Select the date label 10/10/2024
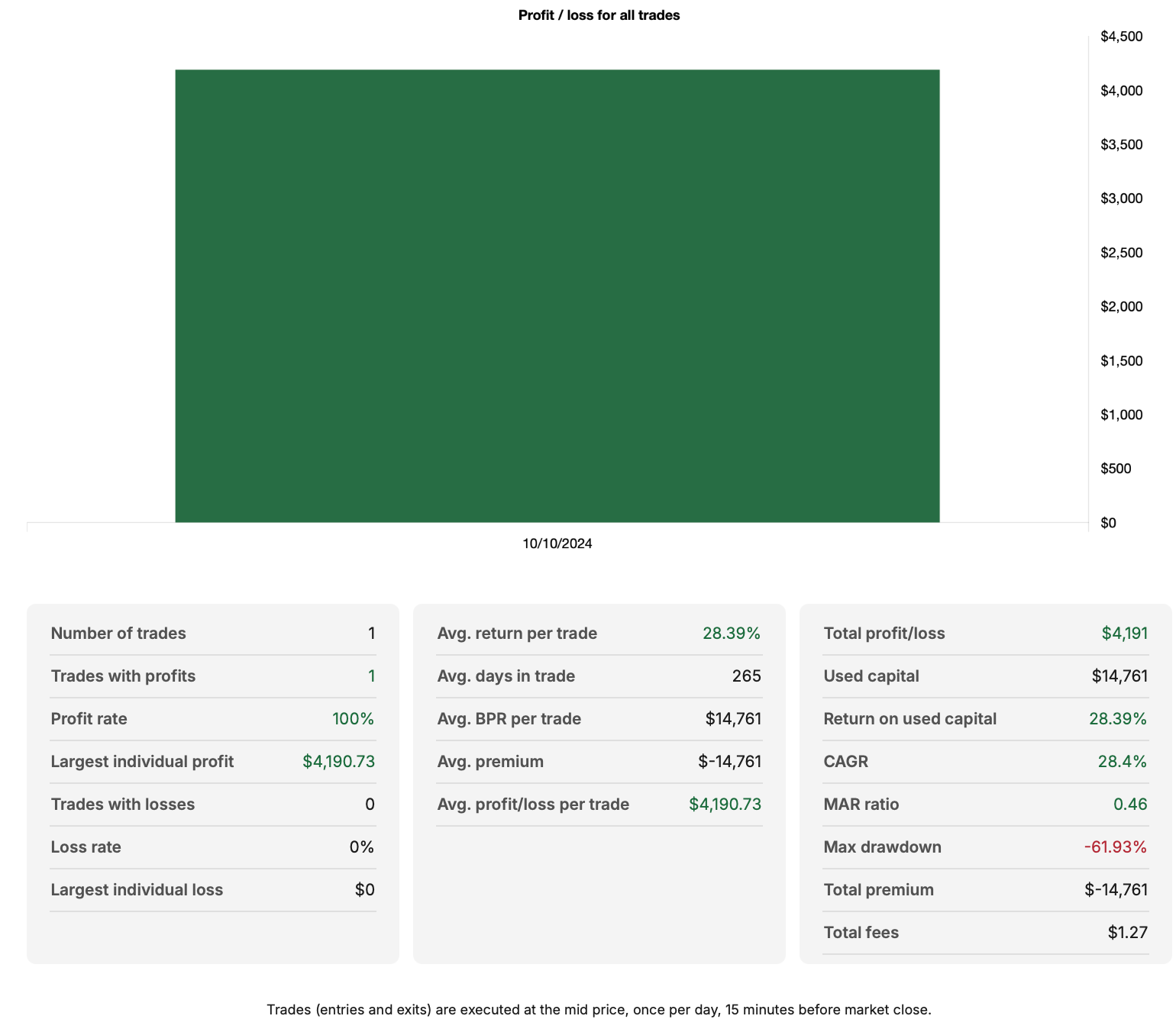 pos(557,543)
